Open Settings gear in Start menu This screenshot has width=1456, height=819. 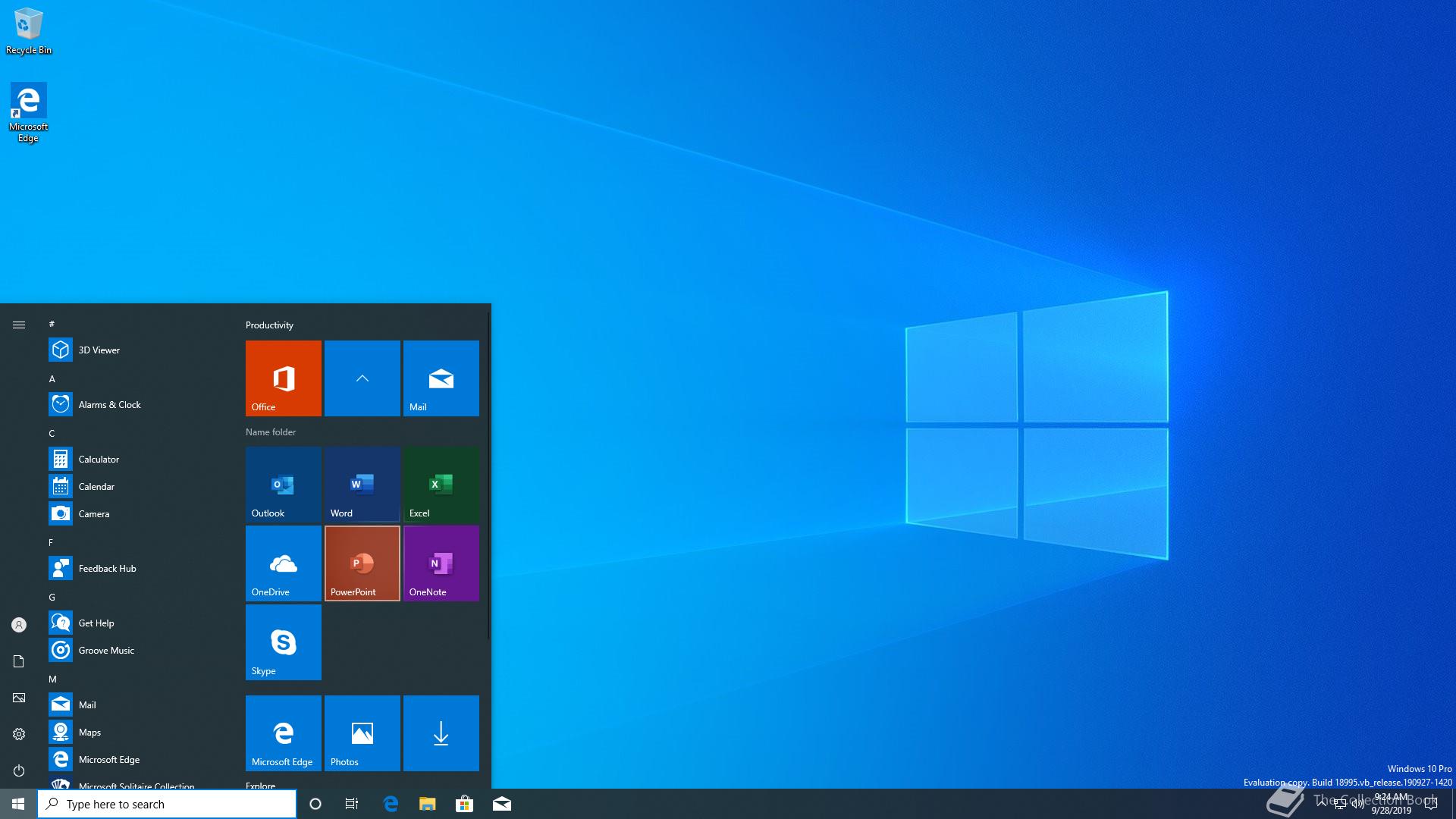click(19, 734)
